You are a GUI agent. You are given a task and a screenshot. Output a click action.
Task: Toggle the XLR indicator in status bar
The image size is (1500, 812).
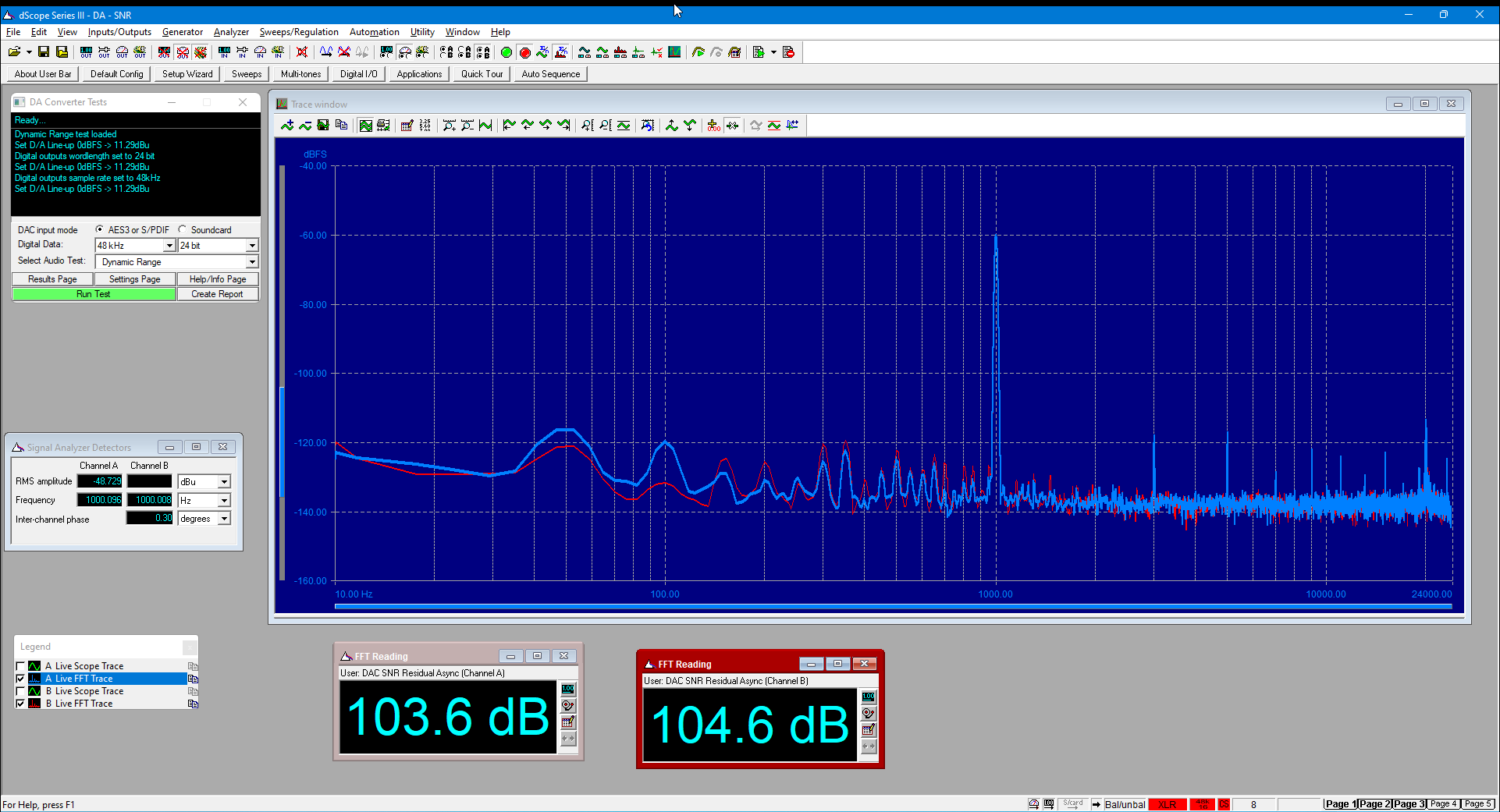click(x=1168, y=804)
